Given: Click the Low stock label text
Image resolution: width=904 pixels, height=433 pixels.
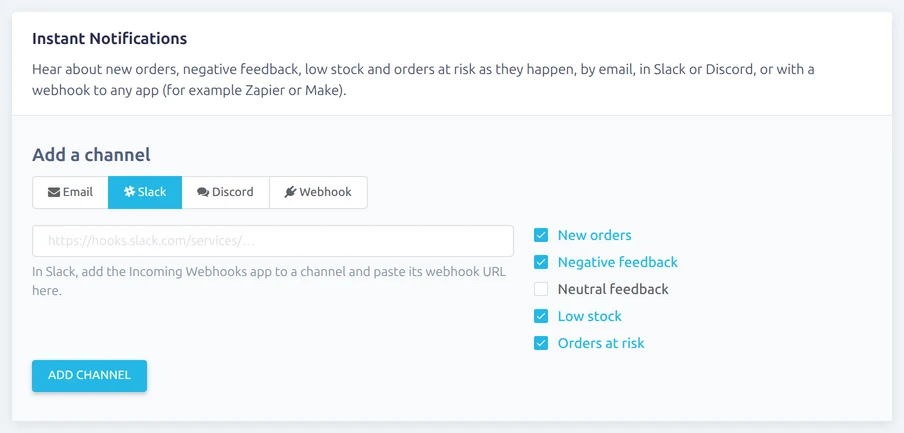Looking at the screenshot, I should pos(589,317).
